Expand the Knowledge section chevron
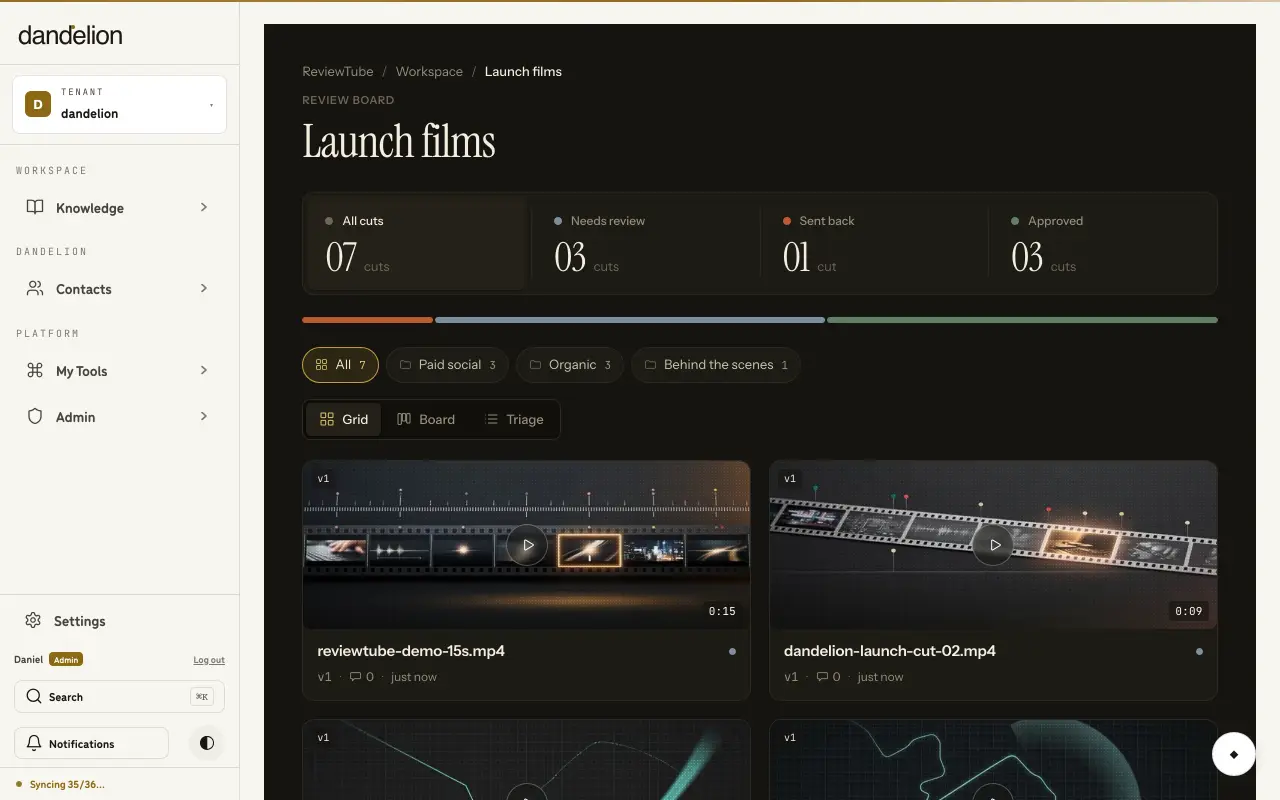Image resolution: width=1280 pixels, height=800 pixels. pos(204,207)
